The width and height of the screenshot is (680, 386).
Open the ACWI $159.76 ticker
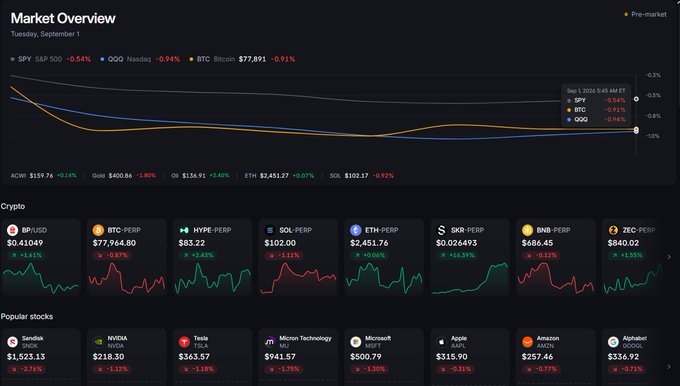tap(43, 176)
